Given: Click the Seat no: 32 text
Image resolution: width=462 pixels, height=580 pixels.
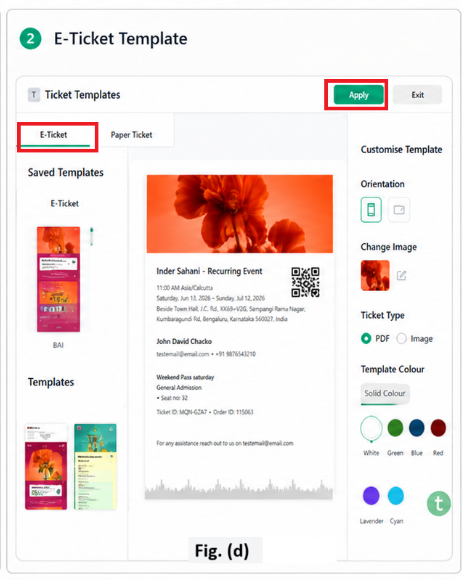Looking at the screenshot, I should click(x=172, y=398).
